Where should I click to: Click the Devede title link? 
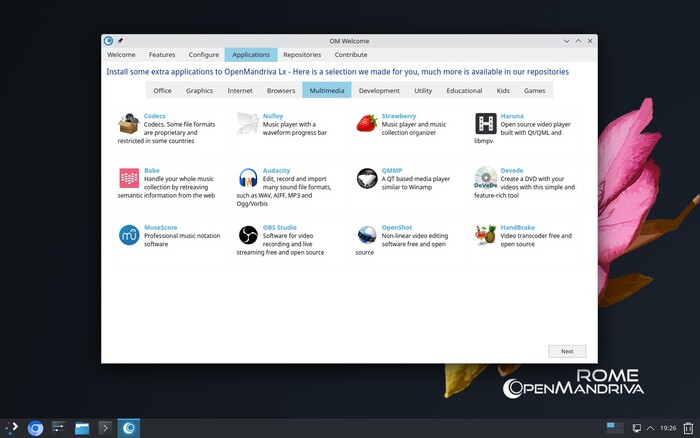(x=512, y=171)
